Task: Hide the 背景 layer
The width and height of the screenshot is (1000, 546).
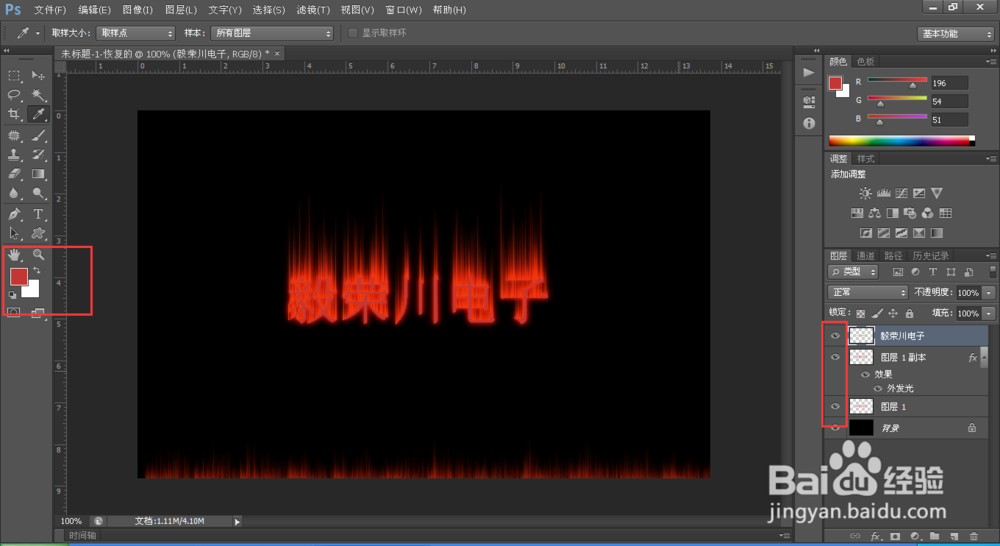Action: pyautogui.click(x=835, y=428)
